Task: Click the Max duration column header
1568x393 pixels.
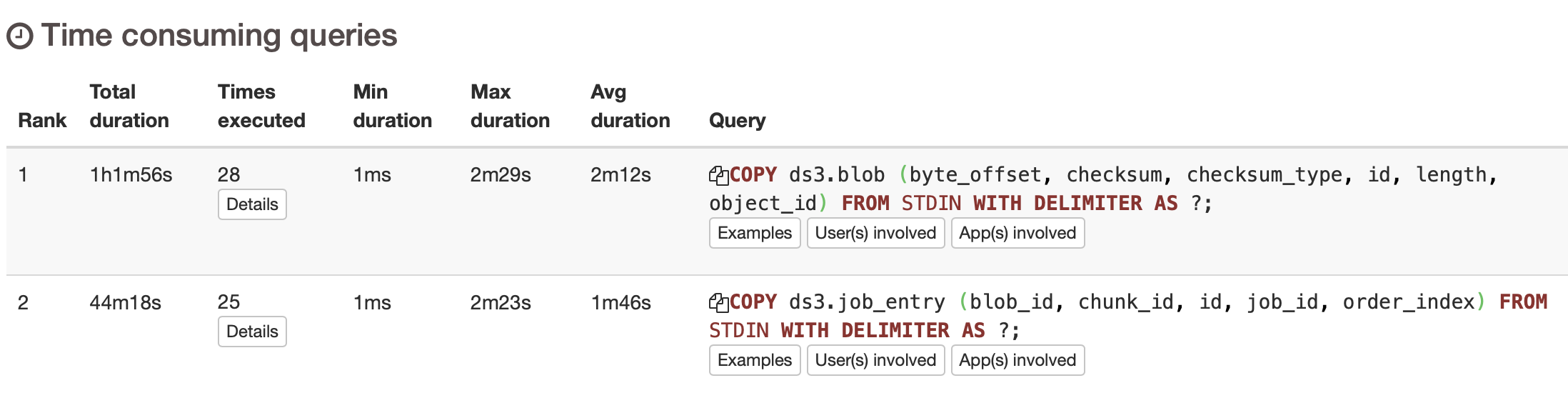Action: coord(510,106)
